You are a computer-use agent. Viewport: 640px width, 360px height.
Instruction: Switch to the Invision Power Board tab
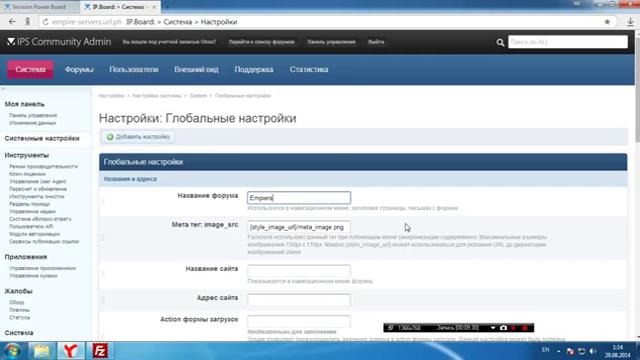(39, 7)
